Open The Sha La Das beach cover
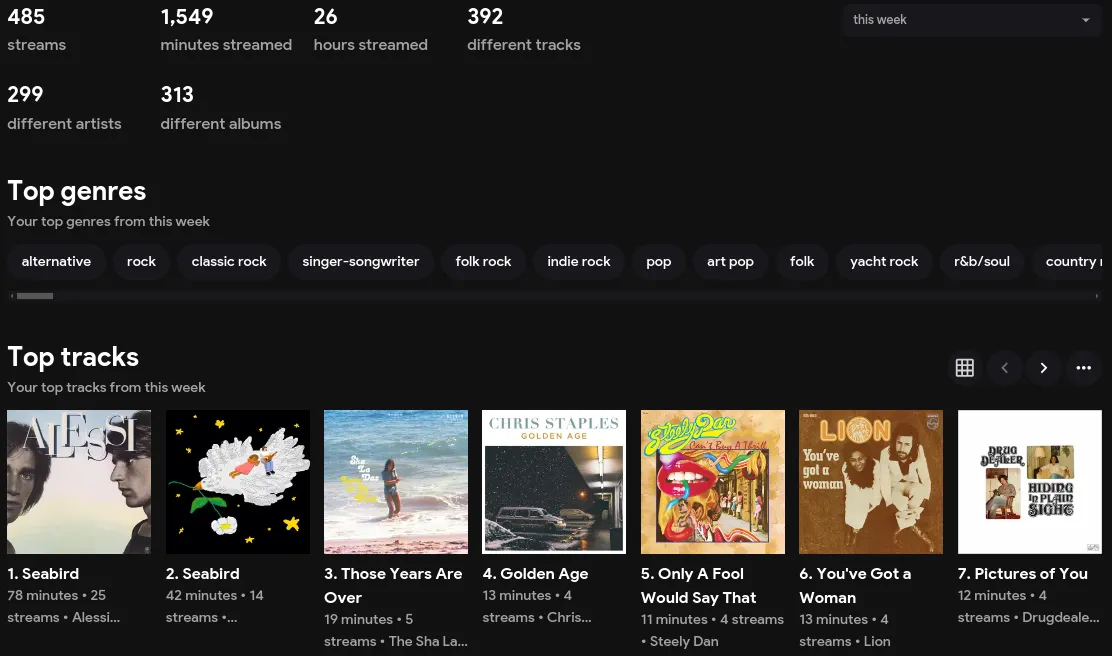The width and height of the screenshot is (1112, 656). tap(396, 482)
